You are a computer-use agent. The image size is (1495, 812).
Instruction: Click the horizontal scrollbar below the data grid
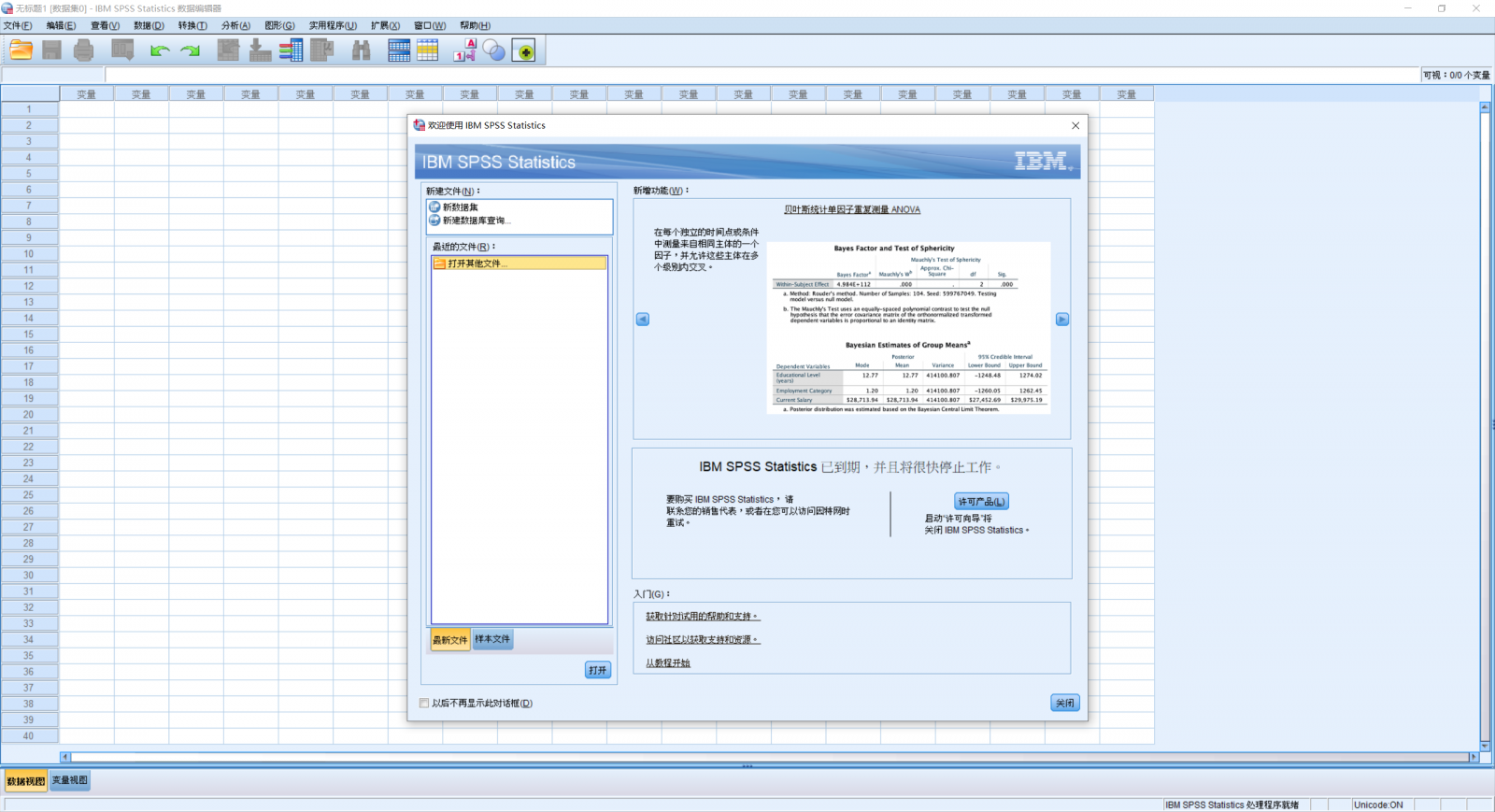[766, 757]
